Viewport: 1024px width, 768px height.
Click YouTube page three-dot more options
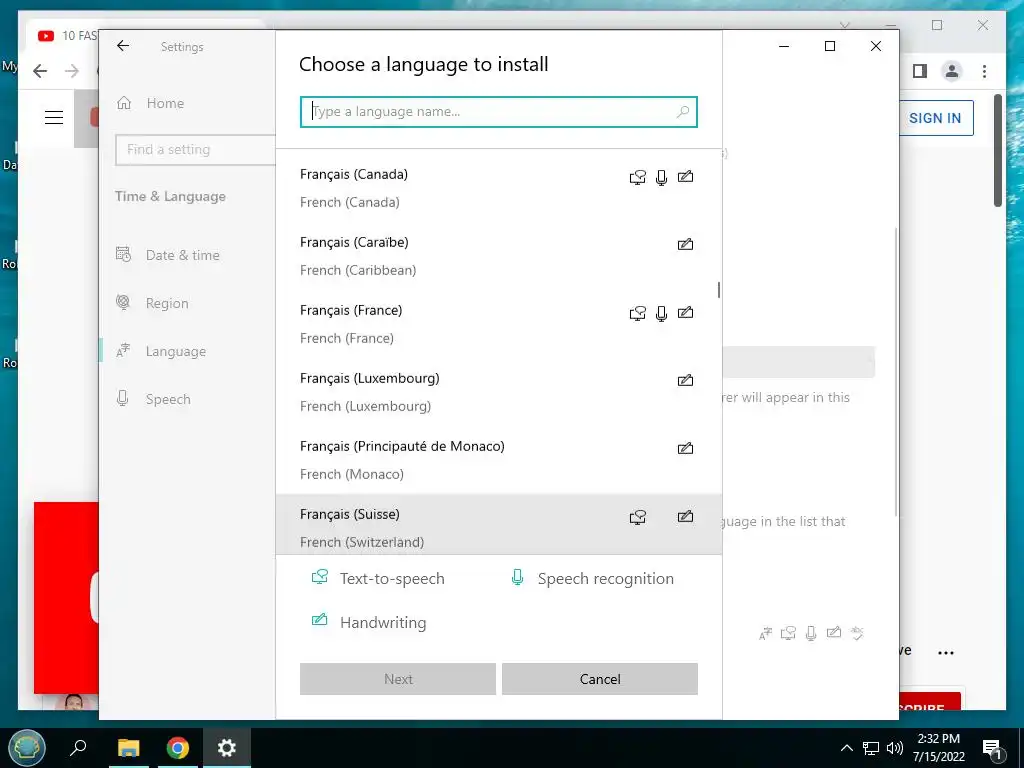point(946,652)
